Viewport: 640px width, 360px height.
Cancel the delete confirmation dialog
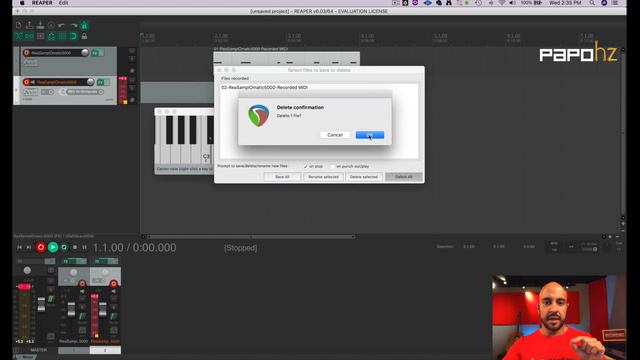[335, 135]
